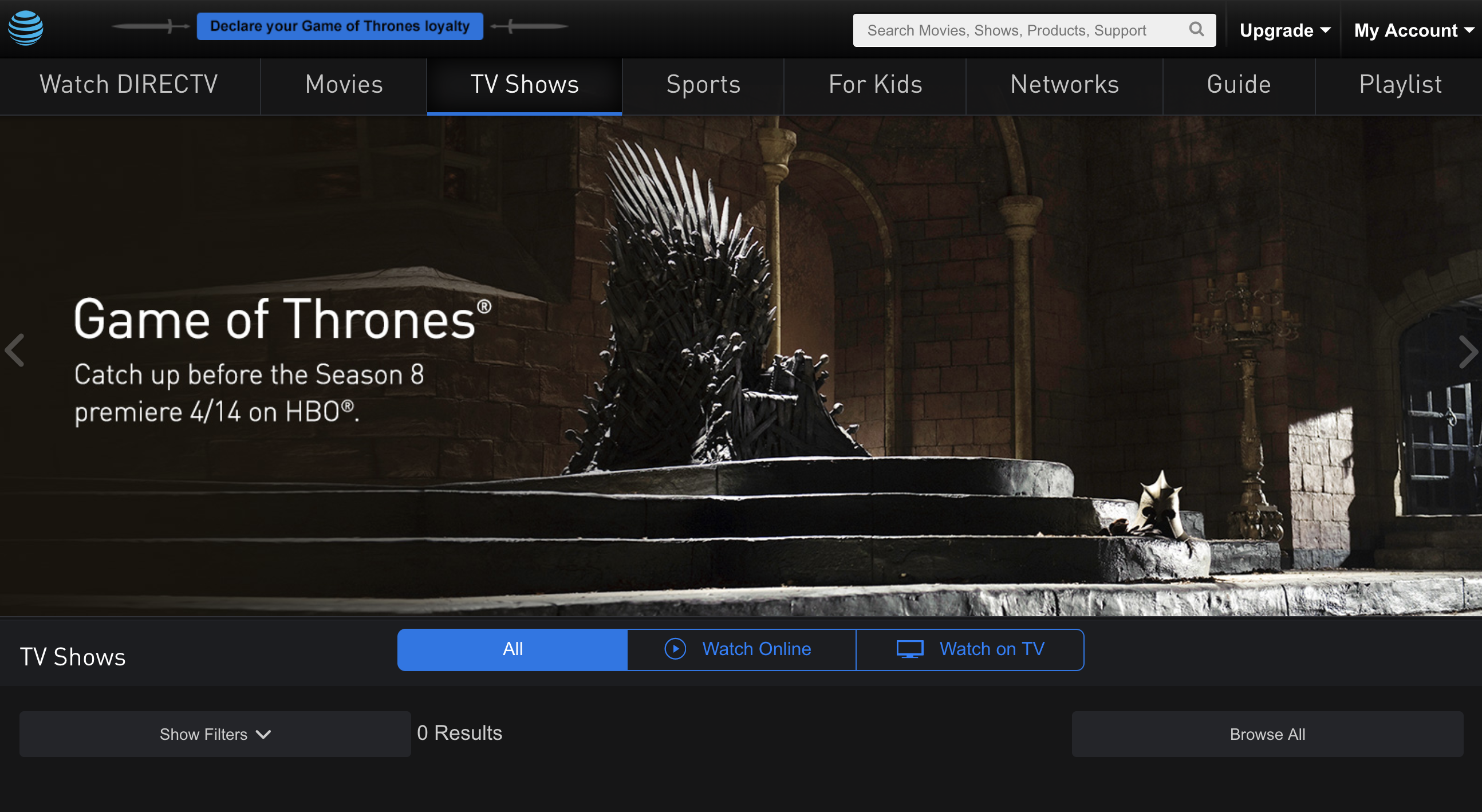This screenshot has height=812, width=1482.
Task: Click the AT&T globe logo
Action: (x=26, y=27)
